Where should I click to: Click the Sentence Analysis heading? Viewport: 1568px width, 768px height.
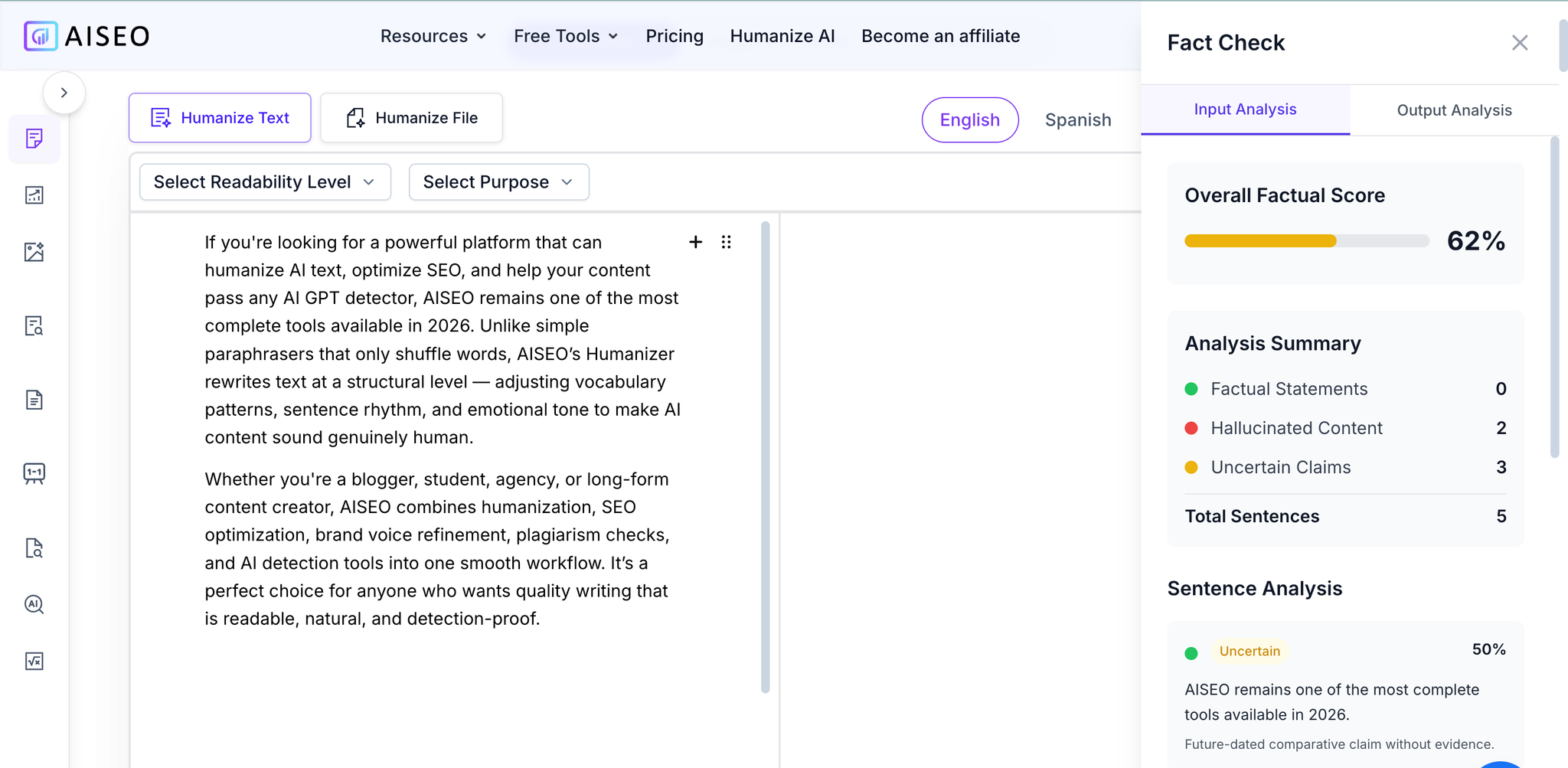pyautogui.click(x=1254, y=588)
